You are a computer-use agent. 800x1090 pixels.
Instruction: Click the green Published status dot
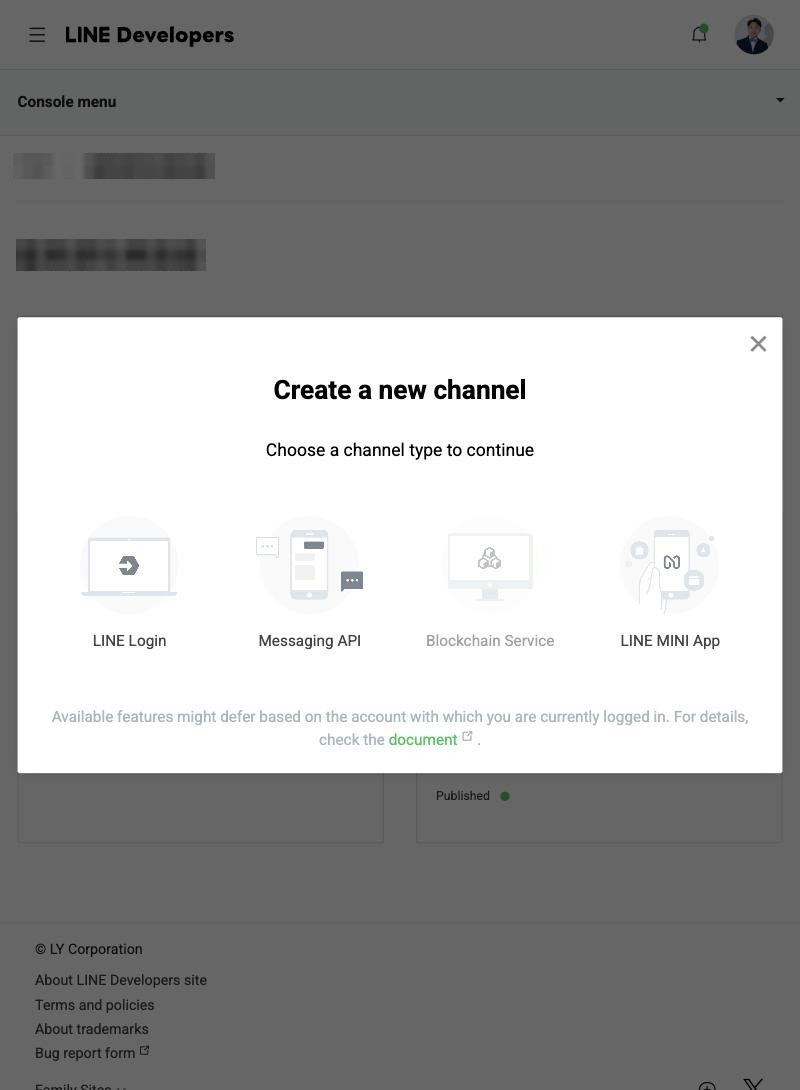pyautogui.click(x=505, y=796)
